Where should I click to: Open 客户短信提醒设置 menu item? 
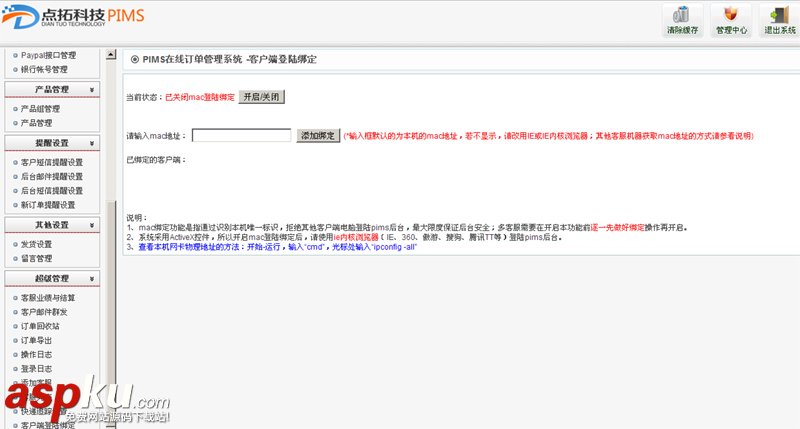[x=52, y=162]
